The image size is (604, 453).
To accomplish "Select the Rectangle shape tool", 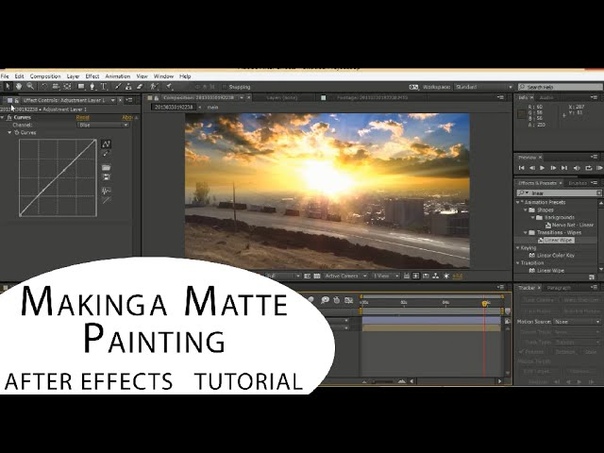I will pyautogui.click(x=81, y=87).
